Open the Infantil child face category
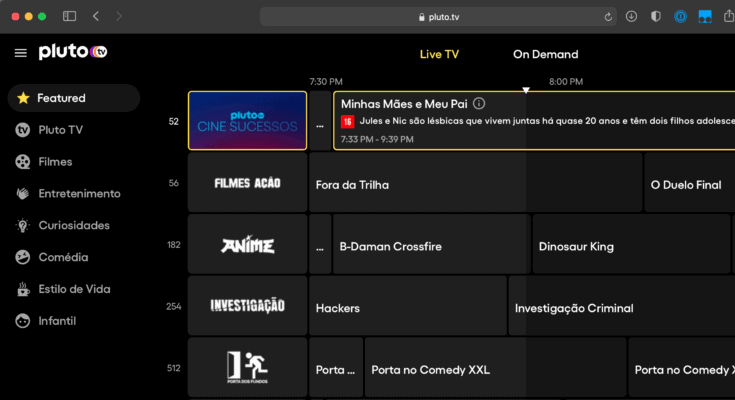 [x=46, y=321]
